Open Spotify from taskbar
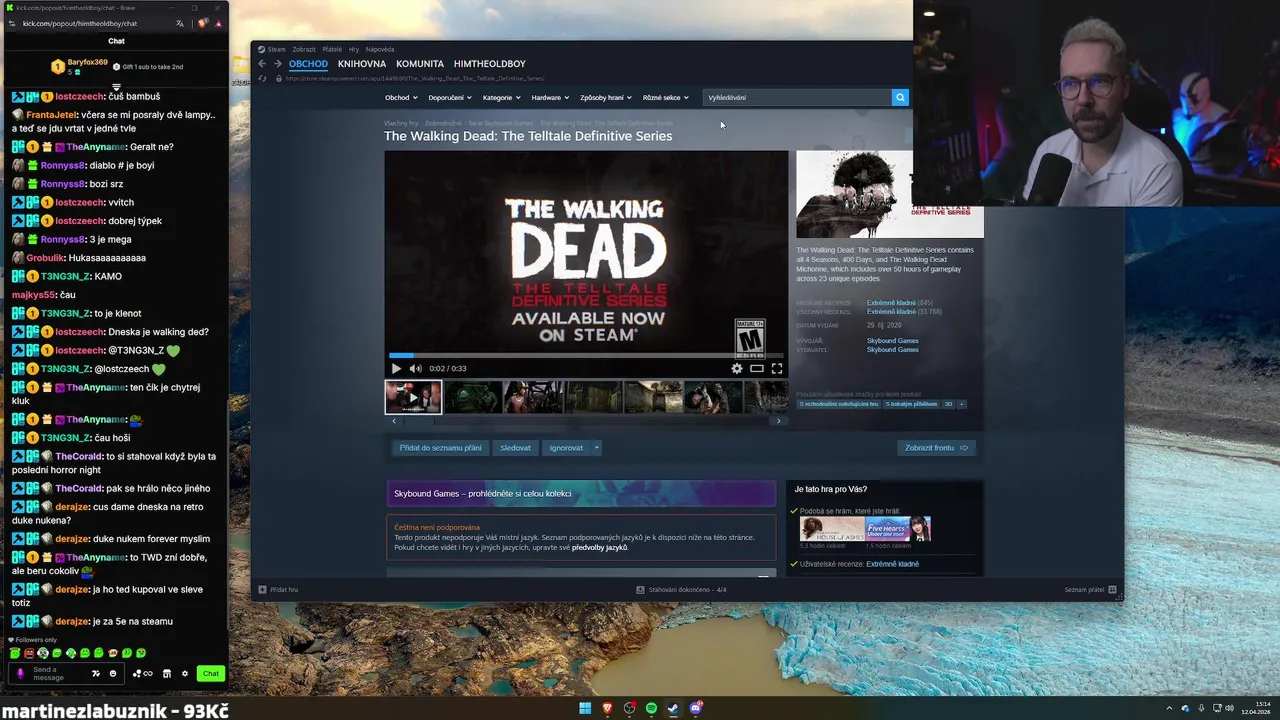This screenshot has width=1280, height=720. click(x=651, y=708)
